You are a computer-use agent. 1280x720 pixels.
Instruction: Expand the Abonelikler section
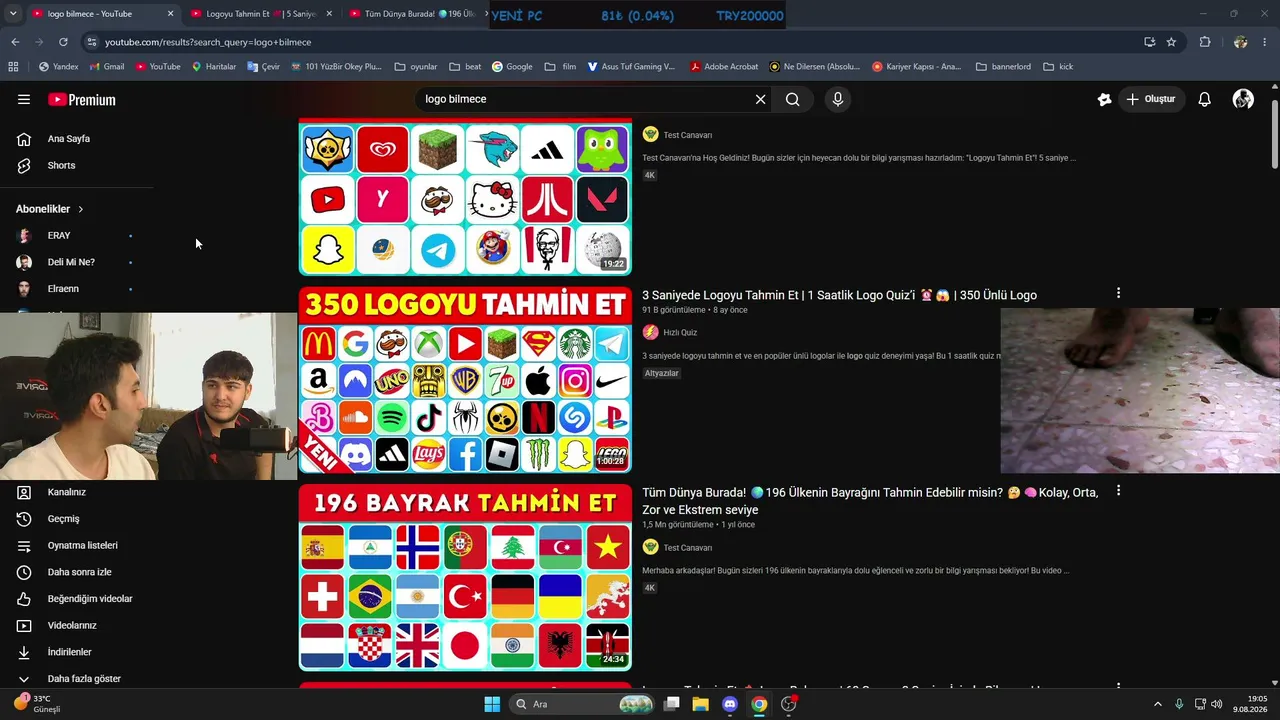50,209
